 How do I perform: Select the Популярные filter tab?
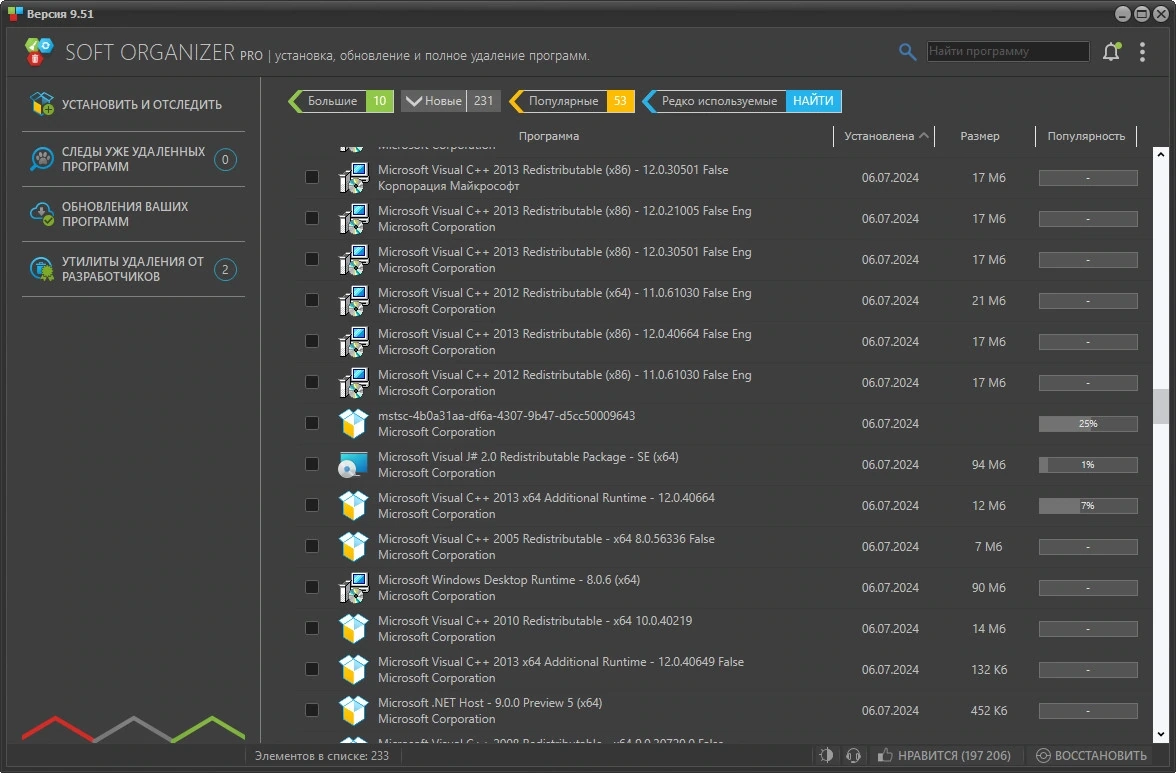572,100
